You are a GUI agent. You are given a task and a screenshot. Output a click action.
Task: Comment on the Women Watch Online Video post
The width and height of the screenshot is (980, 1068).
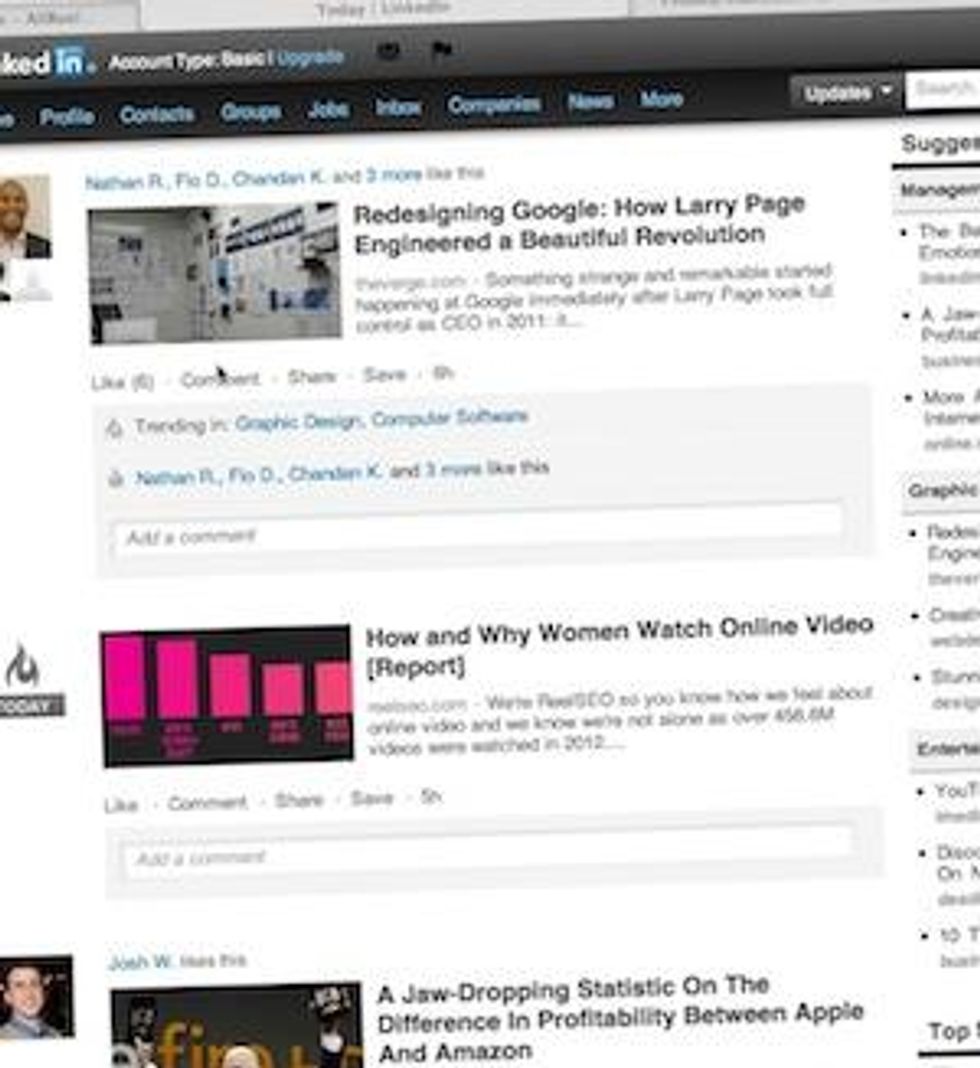[208, 803]
